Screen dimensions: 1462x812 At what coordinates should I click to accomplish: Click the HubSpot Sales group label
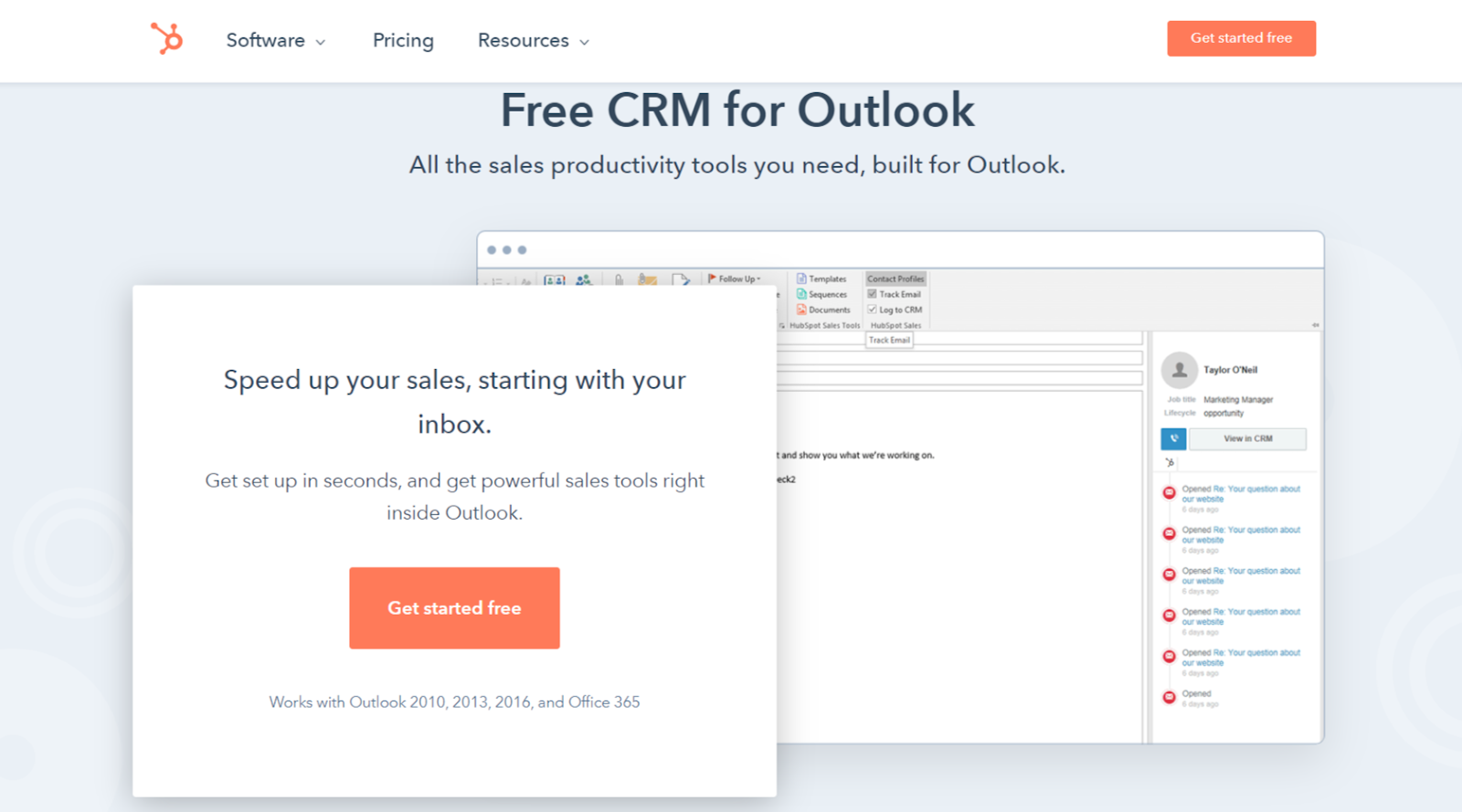coord(895,325)
